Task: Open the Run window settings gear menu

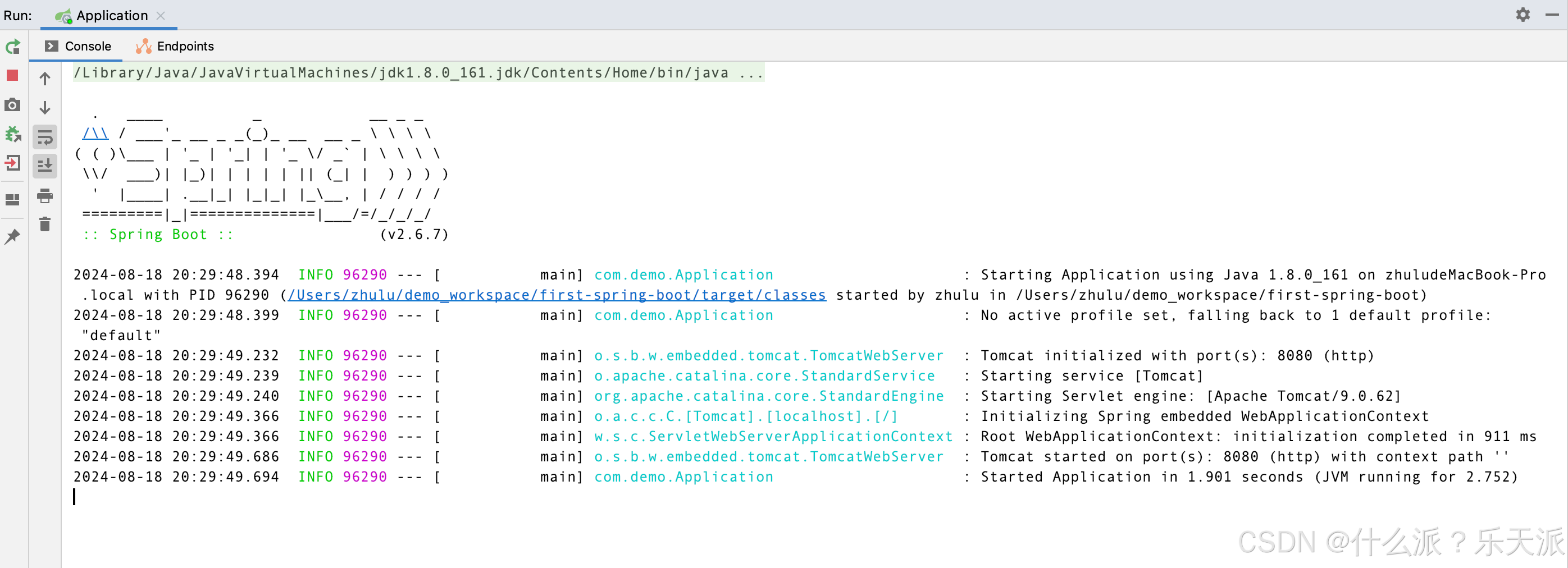Action: point(1523,15)
